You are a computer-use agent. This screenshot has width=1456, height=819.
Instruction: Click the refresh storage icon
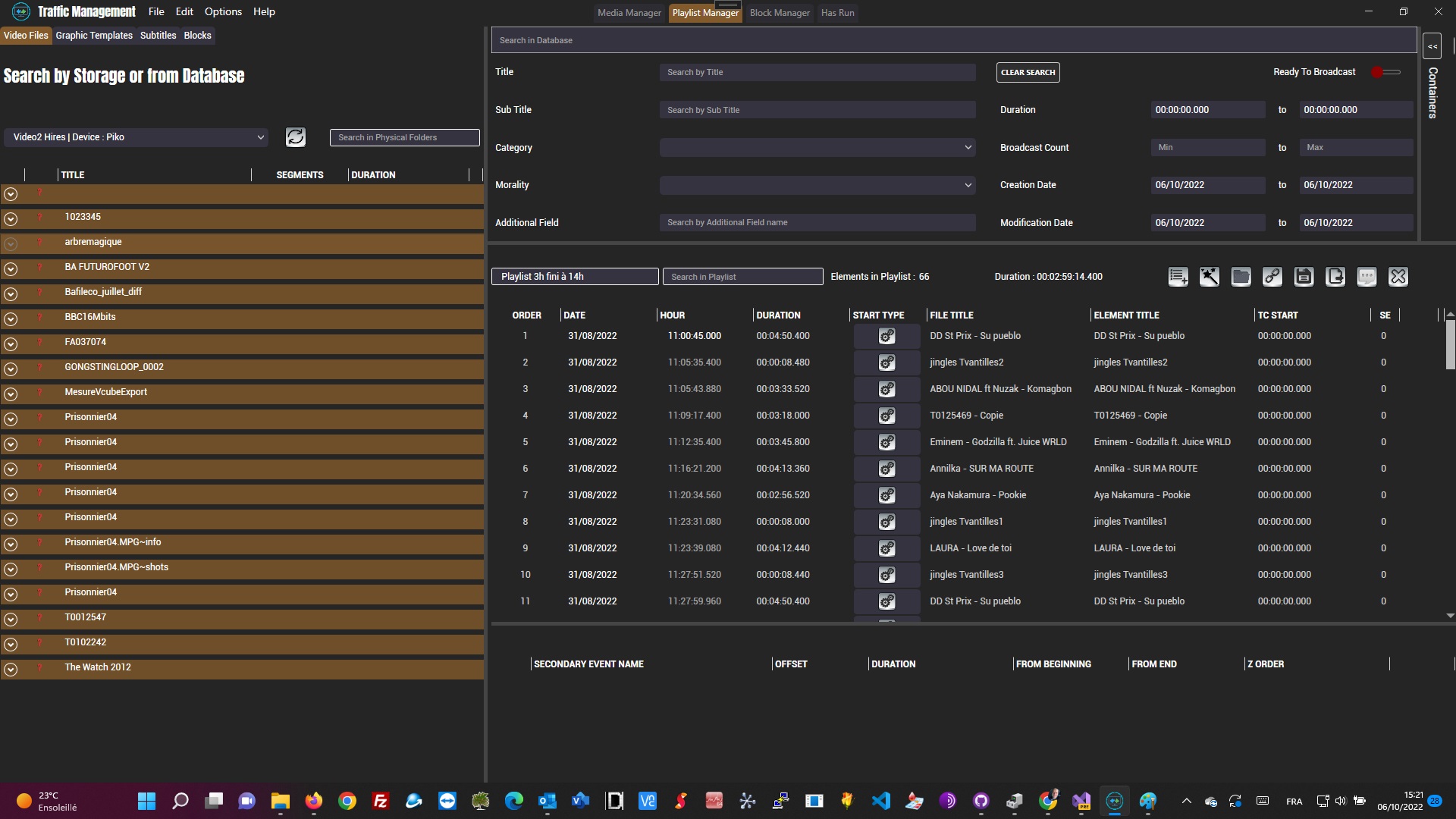click(x=296, y=137)
